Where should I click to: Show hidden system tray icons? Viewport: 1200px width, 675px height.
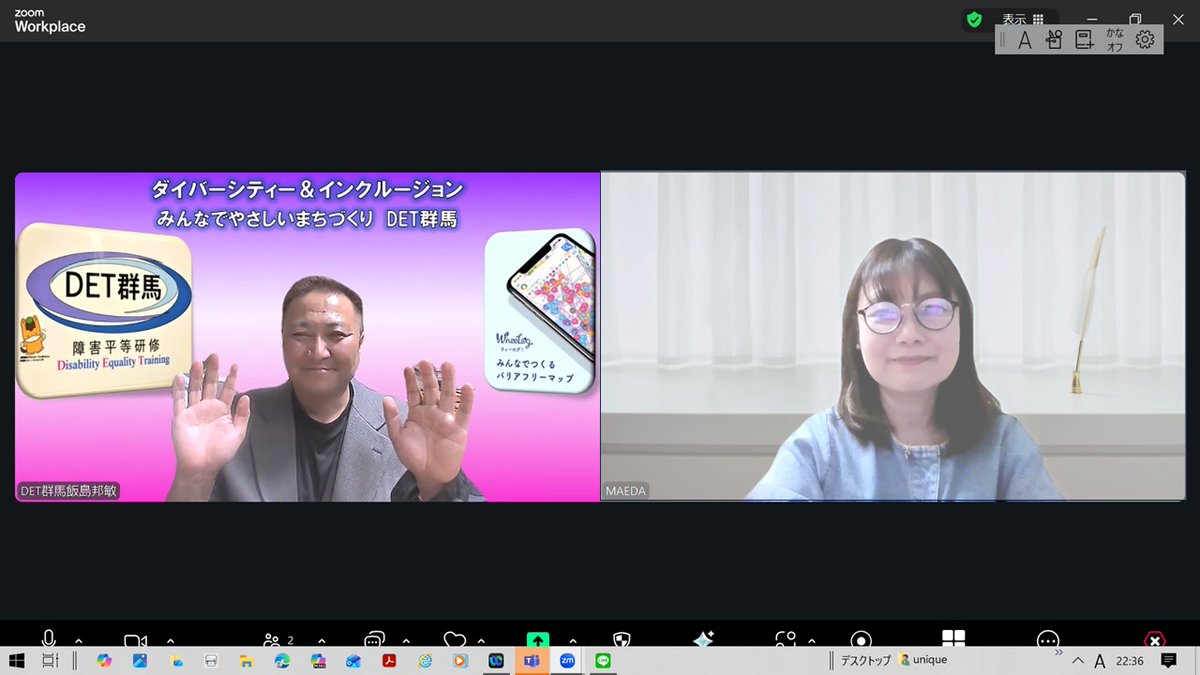coord(1078,661)
